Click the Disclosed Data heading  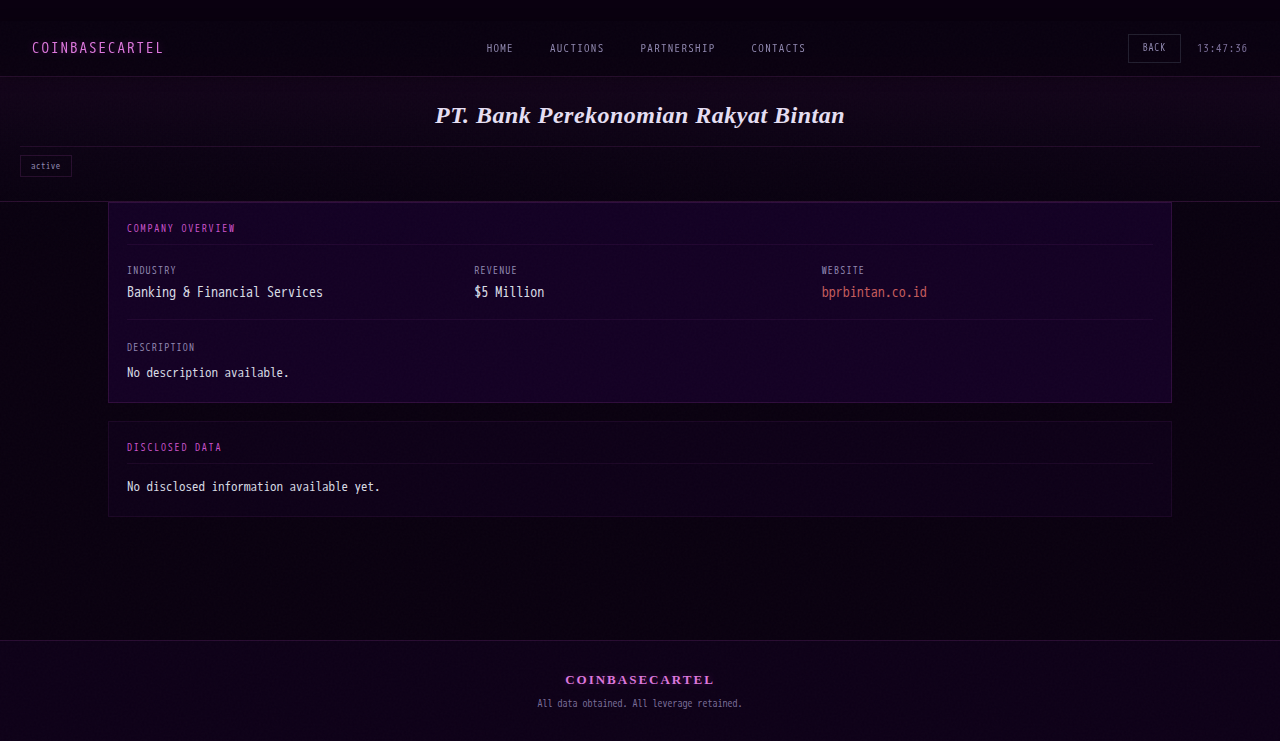pyautogui.click(x=174, y=447)
